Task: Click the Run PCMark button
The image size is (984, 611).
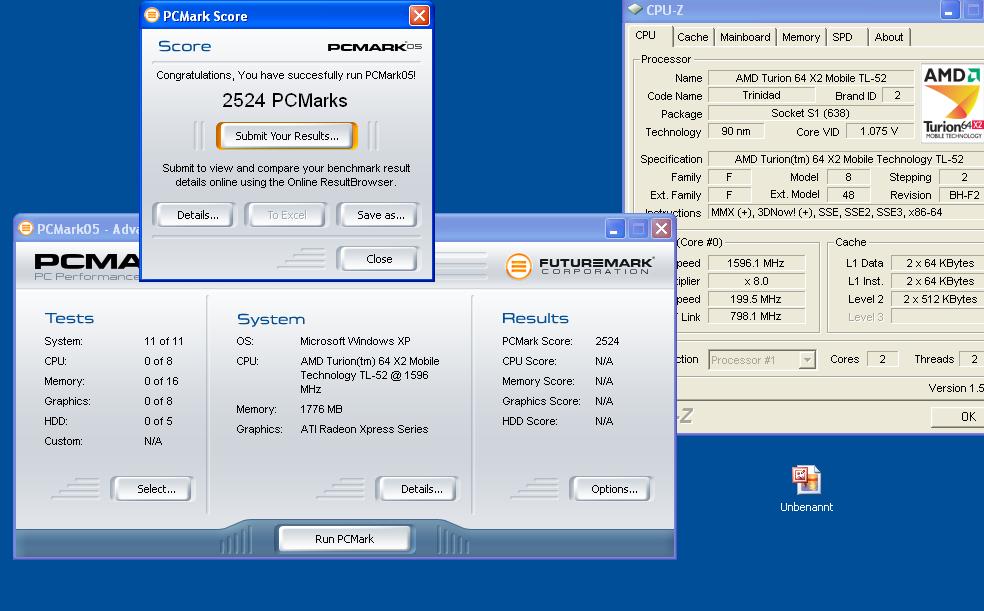Action: 345,539
